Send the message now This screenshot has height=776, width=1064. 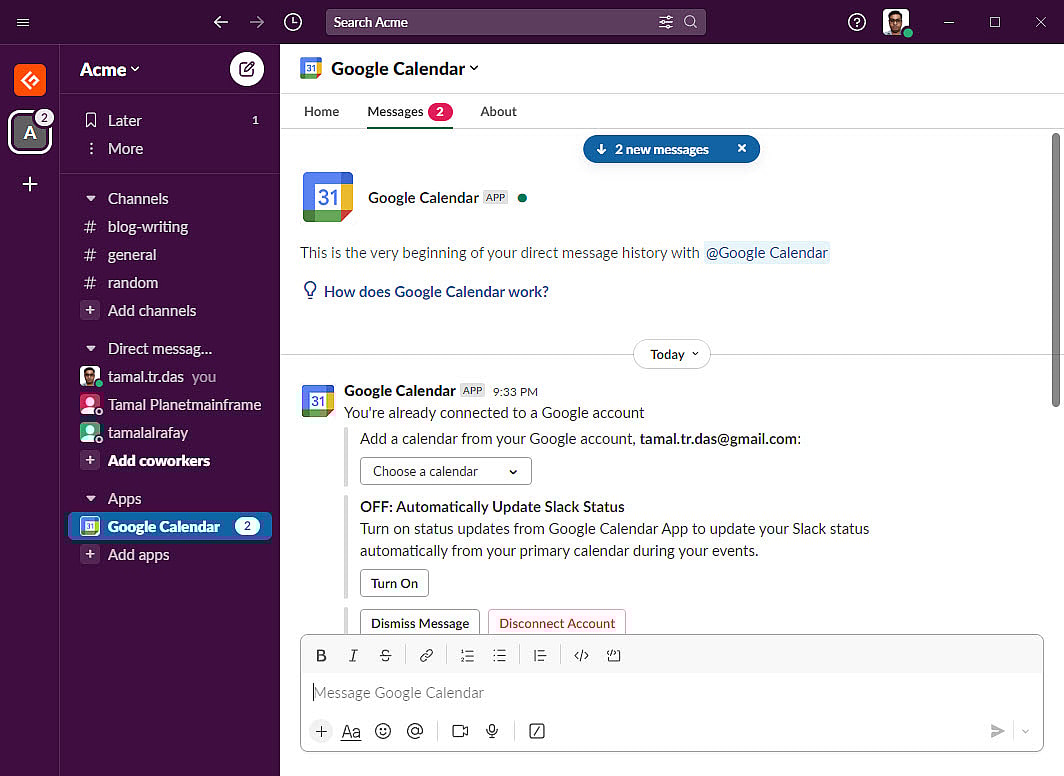coord(997,731)
